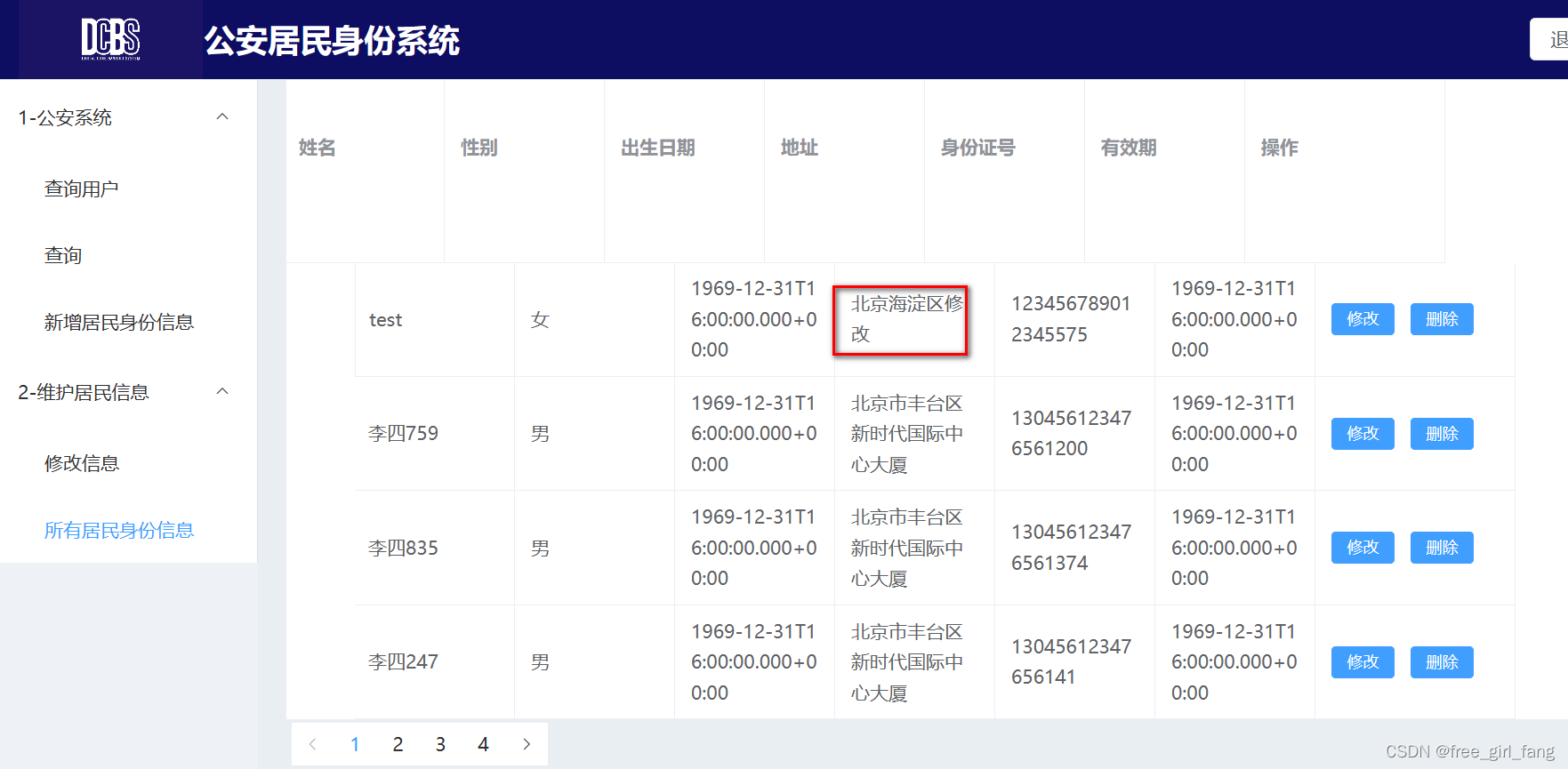Click 删除 button for 李四247 row
The image size is (1568, 769).
coord(1442,662)
